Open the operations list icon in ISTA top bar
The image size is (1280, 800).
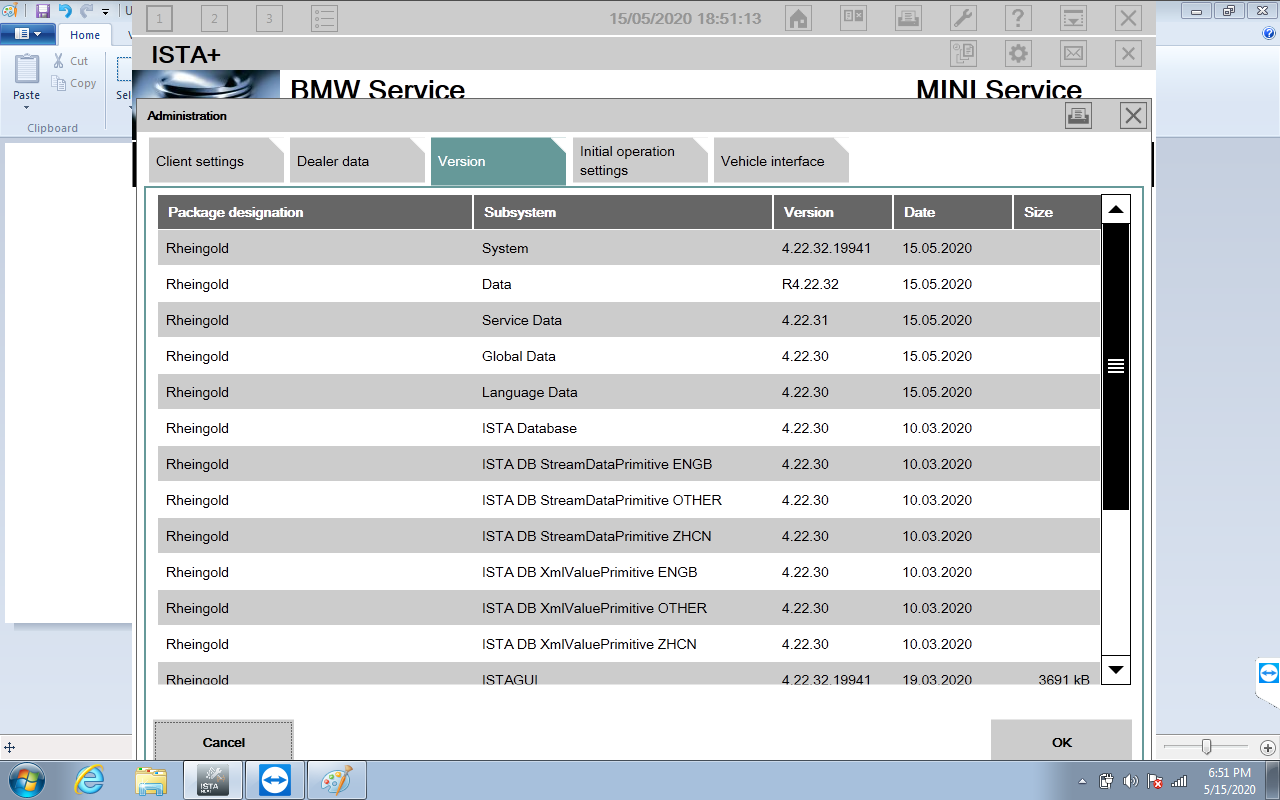(x=324, y=18)
